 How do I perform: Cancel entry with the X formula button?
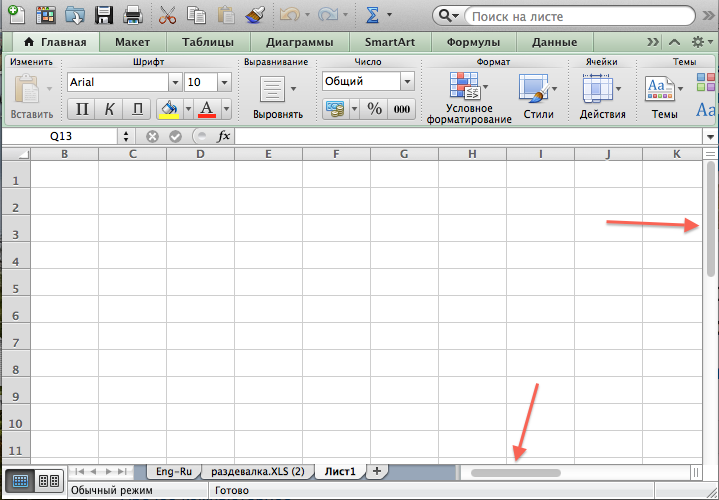click(152, 136)
